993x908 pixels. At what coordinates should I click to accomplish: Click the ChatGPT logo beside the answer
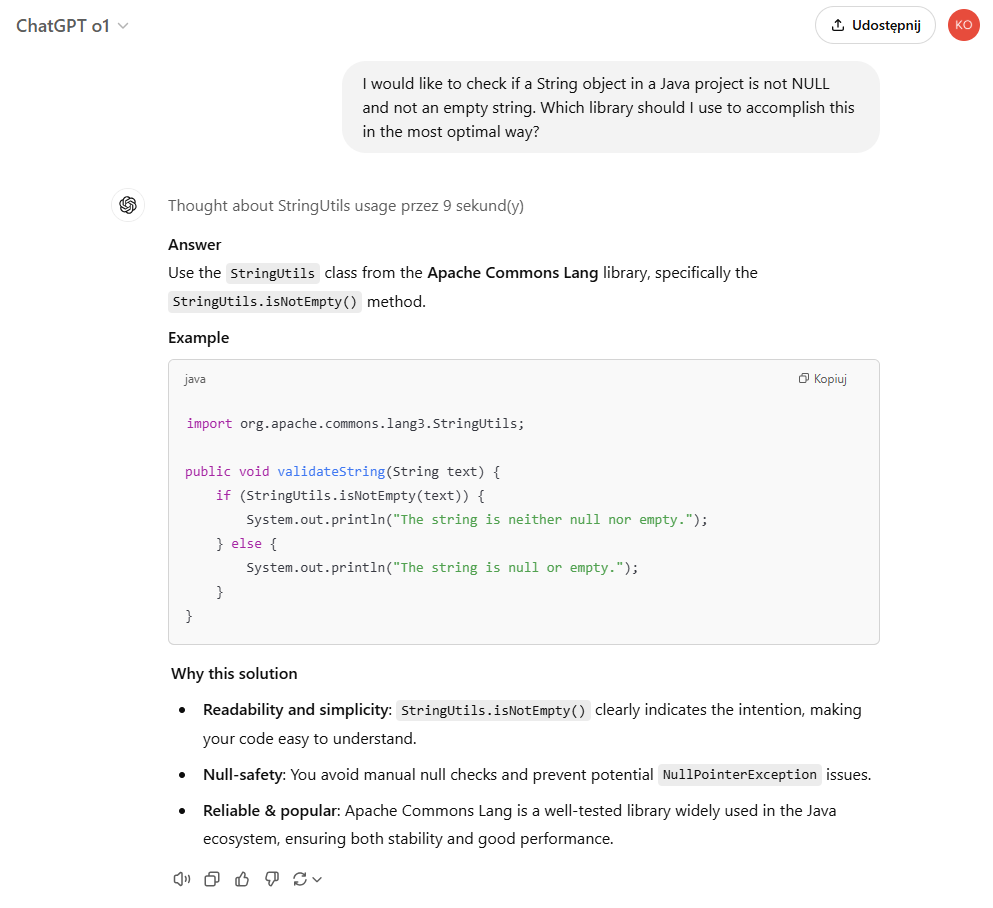click(x=128, y=204)
